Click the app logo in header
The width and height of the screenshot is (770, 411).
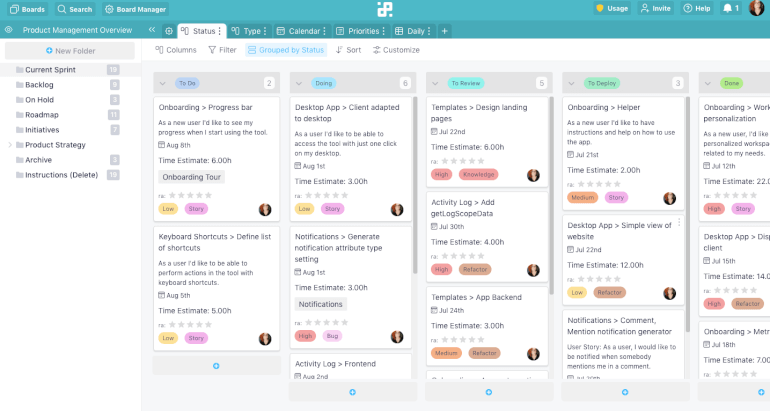pos(385,9)
